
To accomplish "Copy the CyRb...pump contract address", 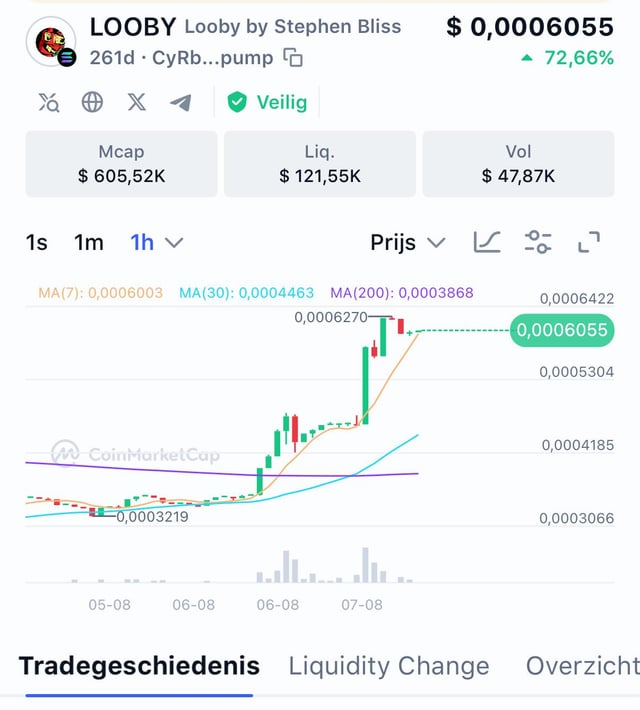I will (293, 58).
